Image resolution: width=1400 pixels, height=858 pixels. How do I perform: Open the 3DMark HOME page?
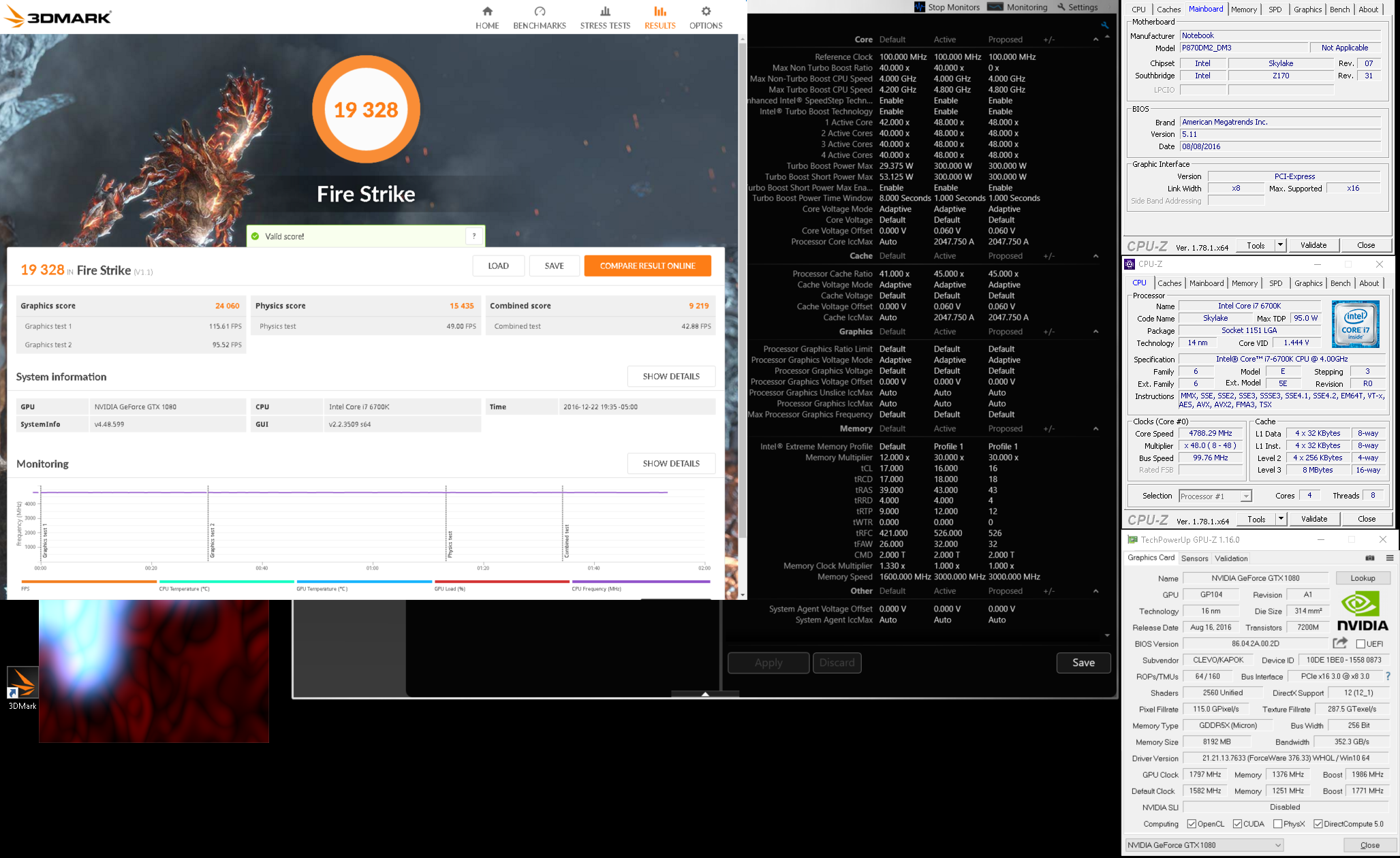[x=487, y=18]
